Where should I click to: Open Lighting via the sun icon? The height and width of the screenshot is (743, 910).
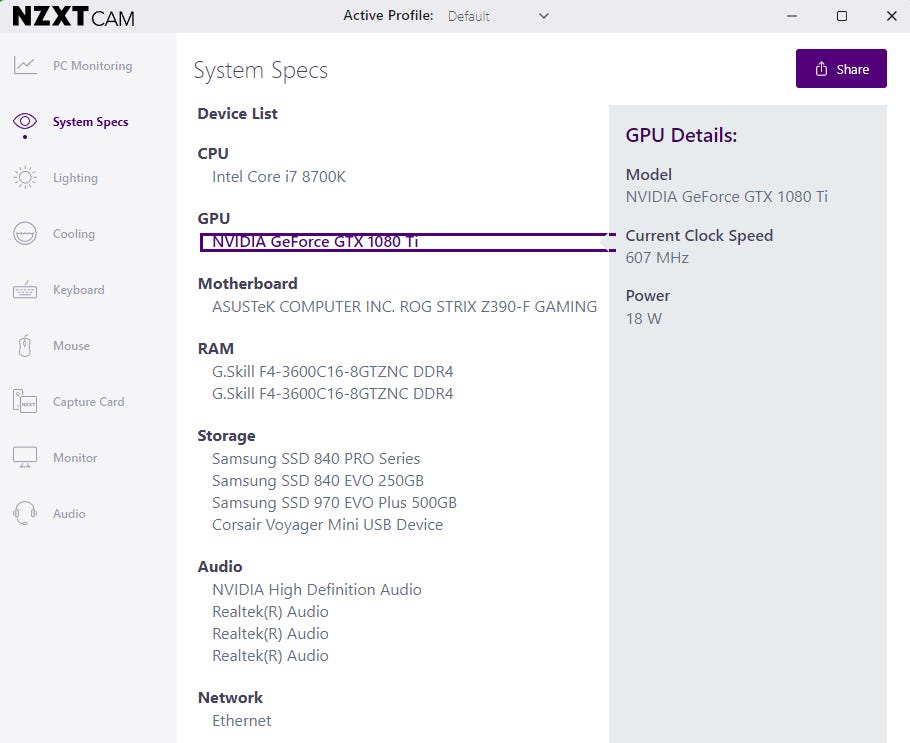pyautogui.click(x=25, y=178)
